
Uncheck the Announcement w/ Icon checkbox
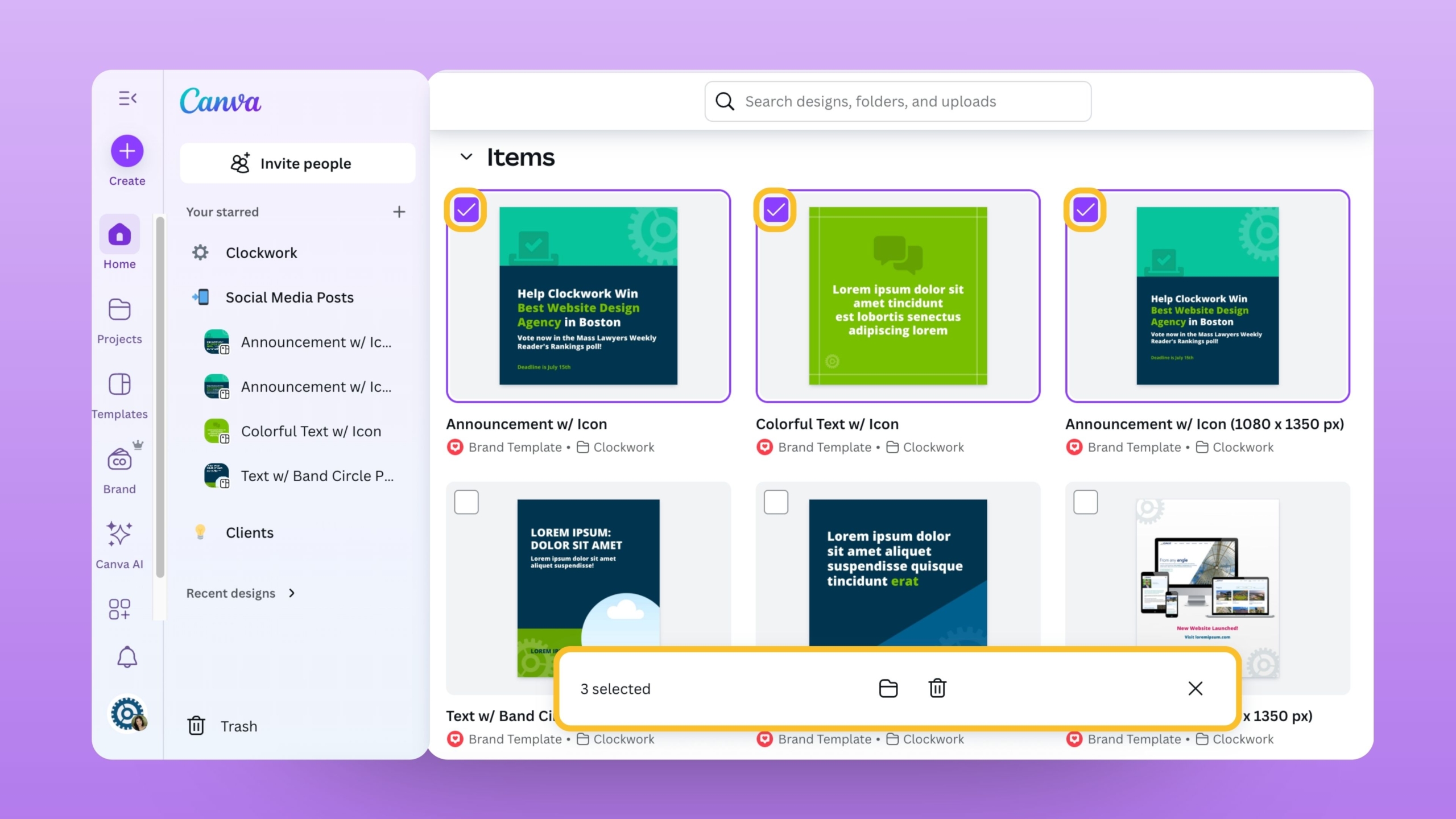point(466,210)
